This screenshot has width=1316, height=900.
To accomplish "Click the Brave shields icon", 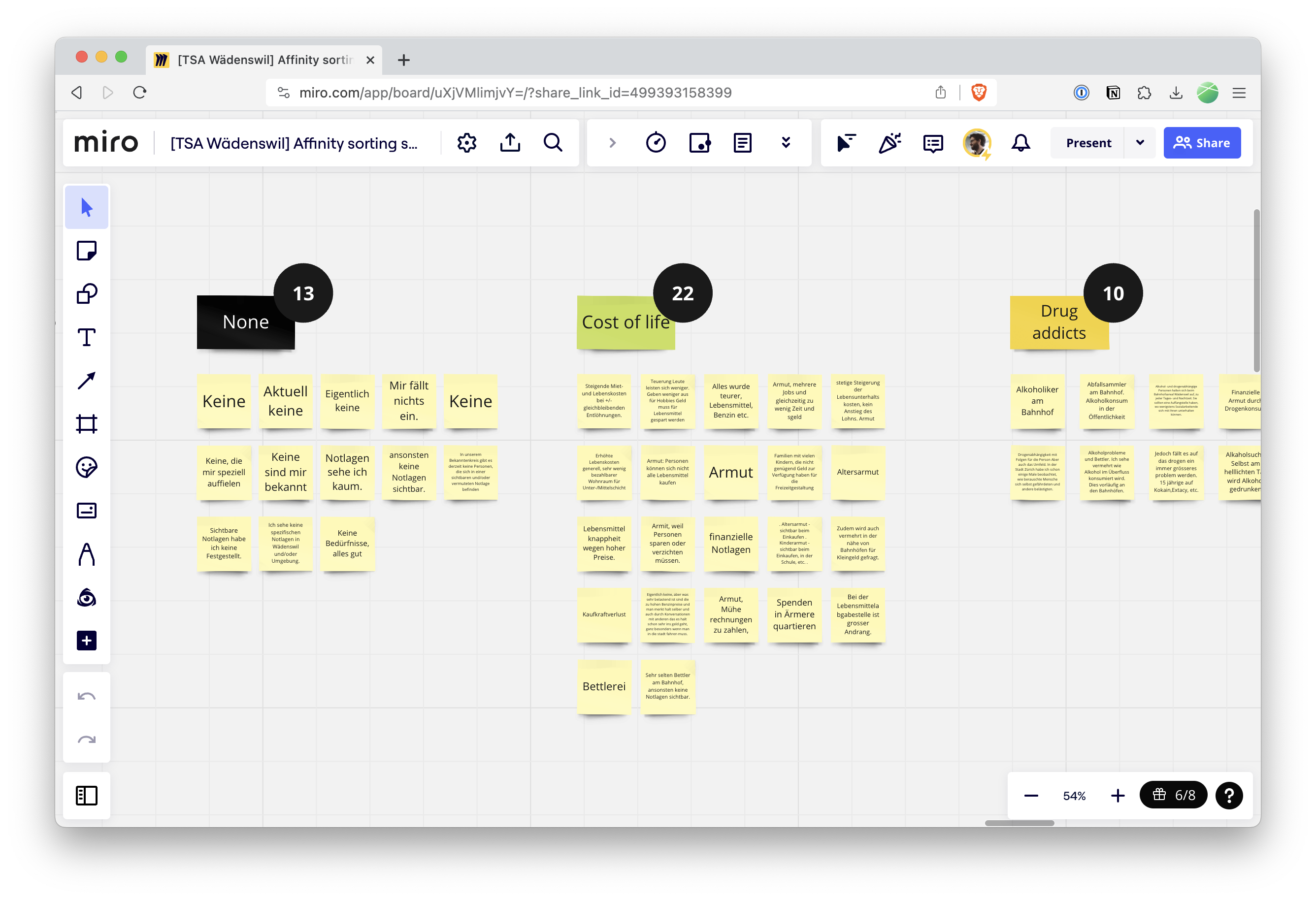I will pos(979,92).
